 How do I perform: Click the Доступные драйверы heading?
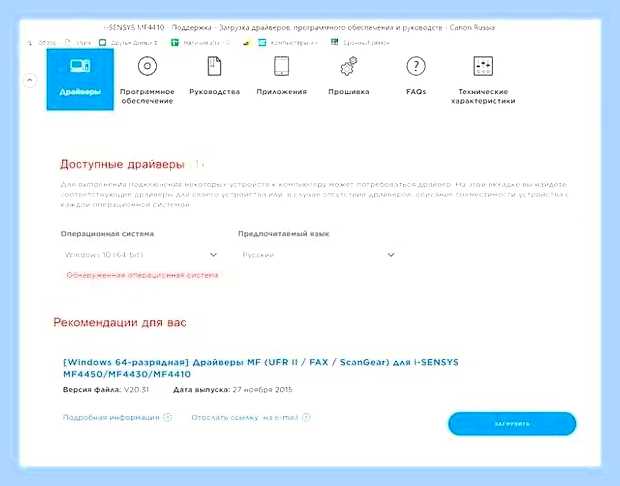[x=122, y=164]
